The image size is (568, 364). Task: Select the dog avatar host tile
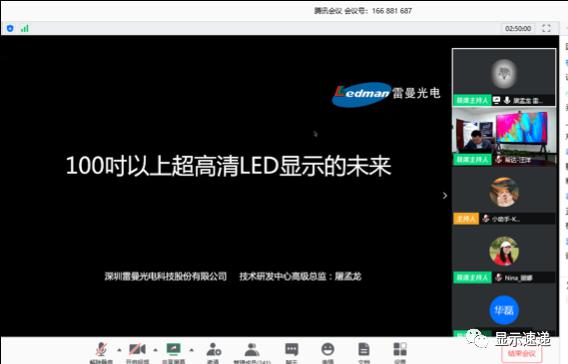pyautogui.click(x=504, y=196)
